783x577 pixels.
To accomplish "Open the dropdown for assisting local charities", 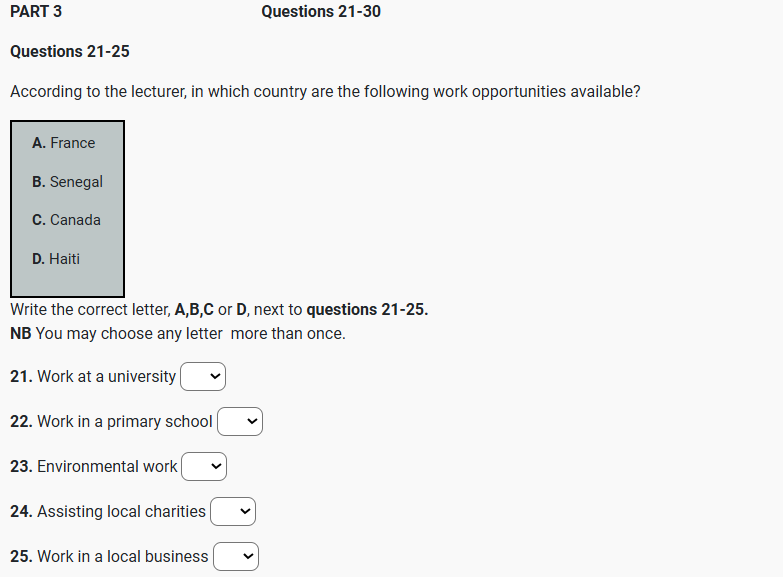I will click(233, 512).
